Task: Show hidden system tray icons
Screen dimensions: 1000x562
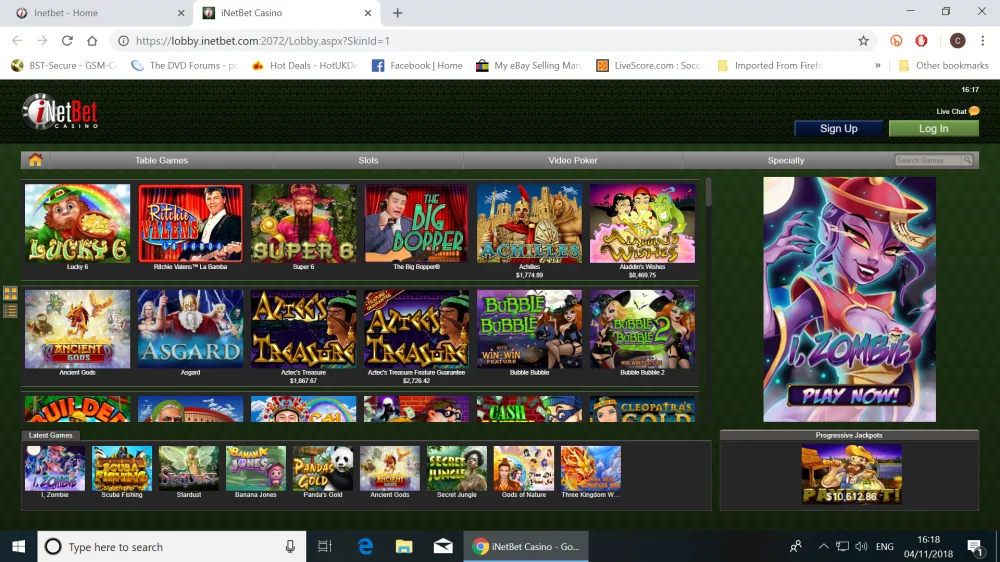Action: click(x=823, y=547)
